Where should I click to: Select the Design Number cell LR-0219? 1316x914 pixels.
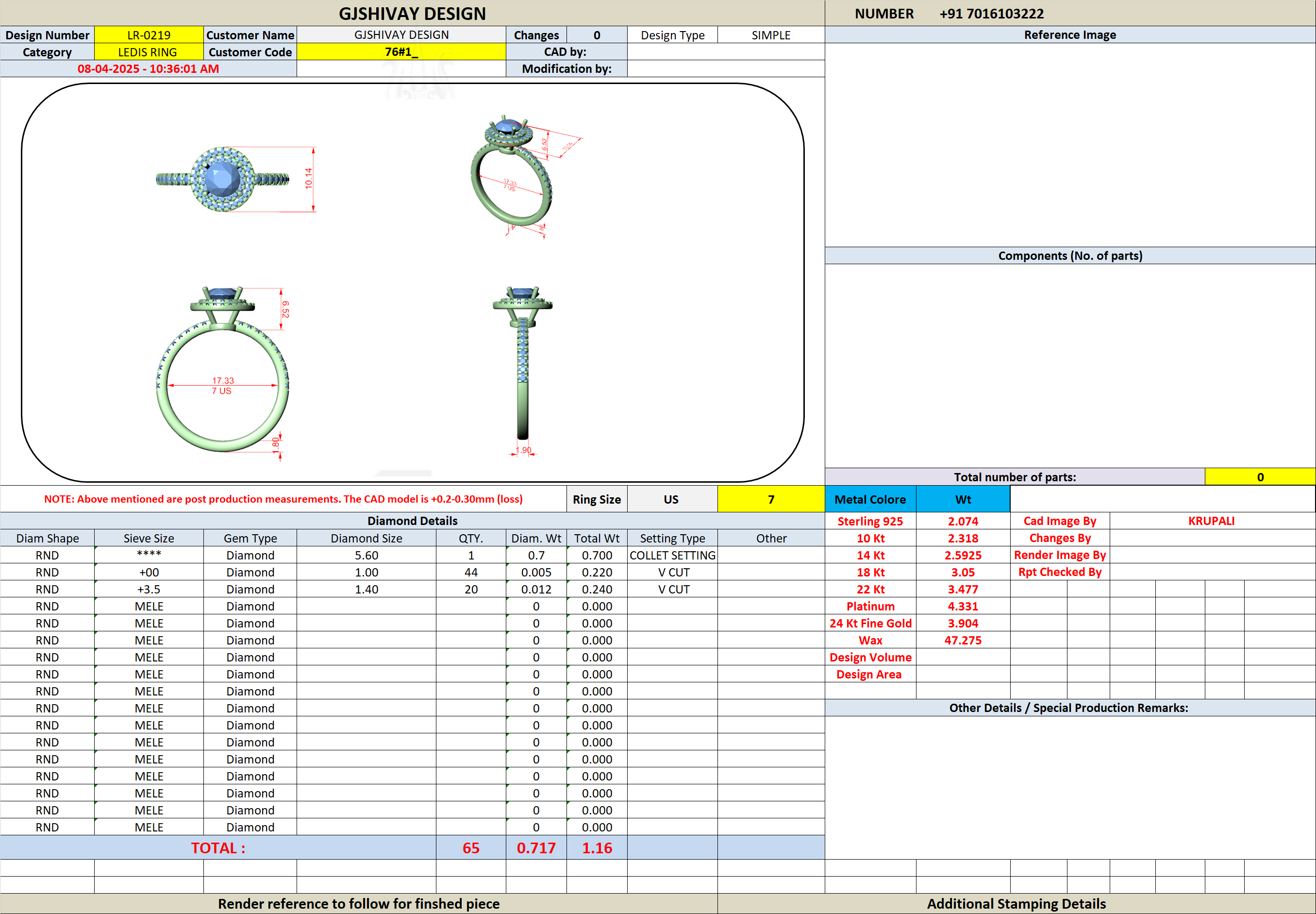(149, 35)
